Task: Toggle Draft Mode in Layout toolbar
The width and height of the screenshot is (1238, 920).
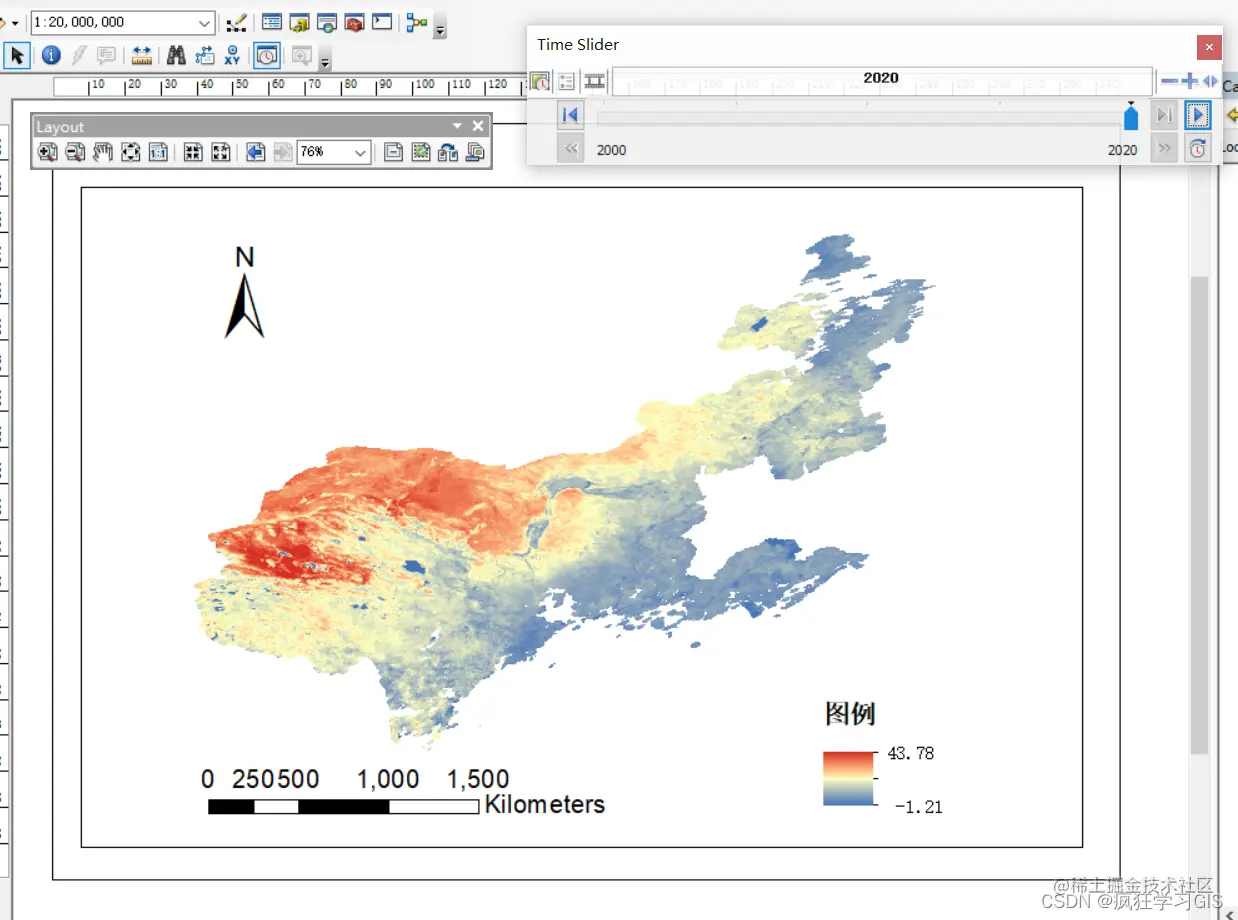Action: pos(393,152)
